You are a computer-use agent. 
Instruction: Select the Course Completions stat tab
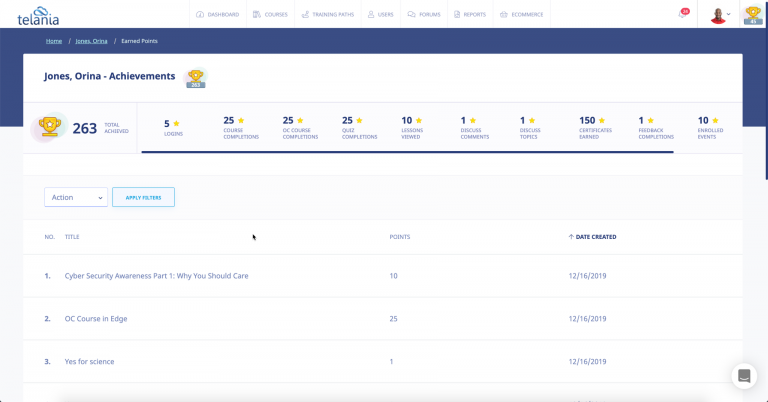click(x=241, y=127)
